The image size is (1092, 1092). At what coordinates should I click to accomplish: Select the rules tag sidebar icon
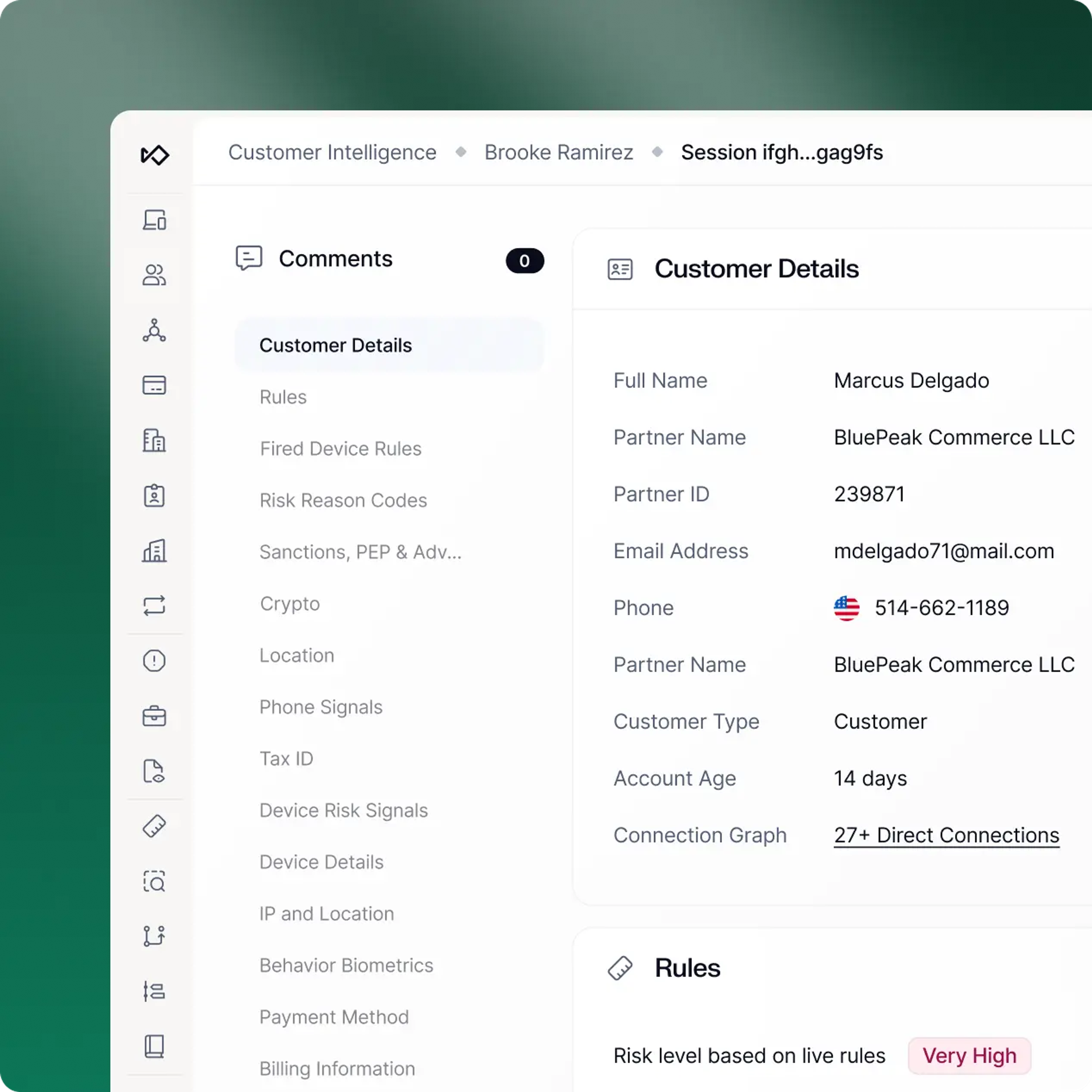pyautogui.click(x=154, y=826)
